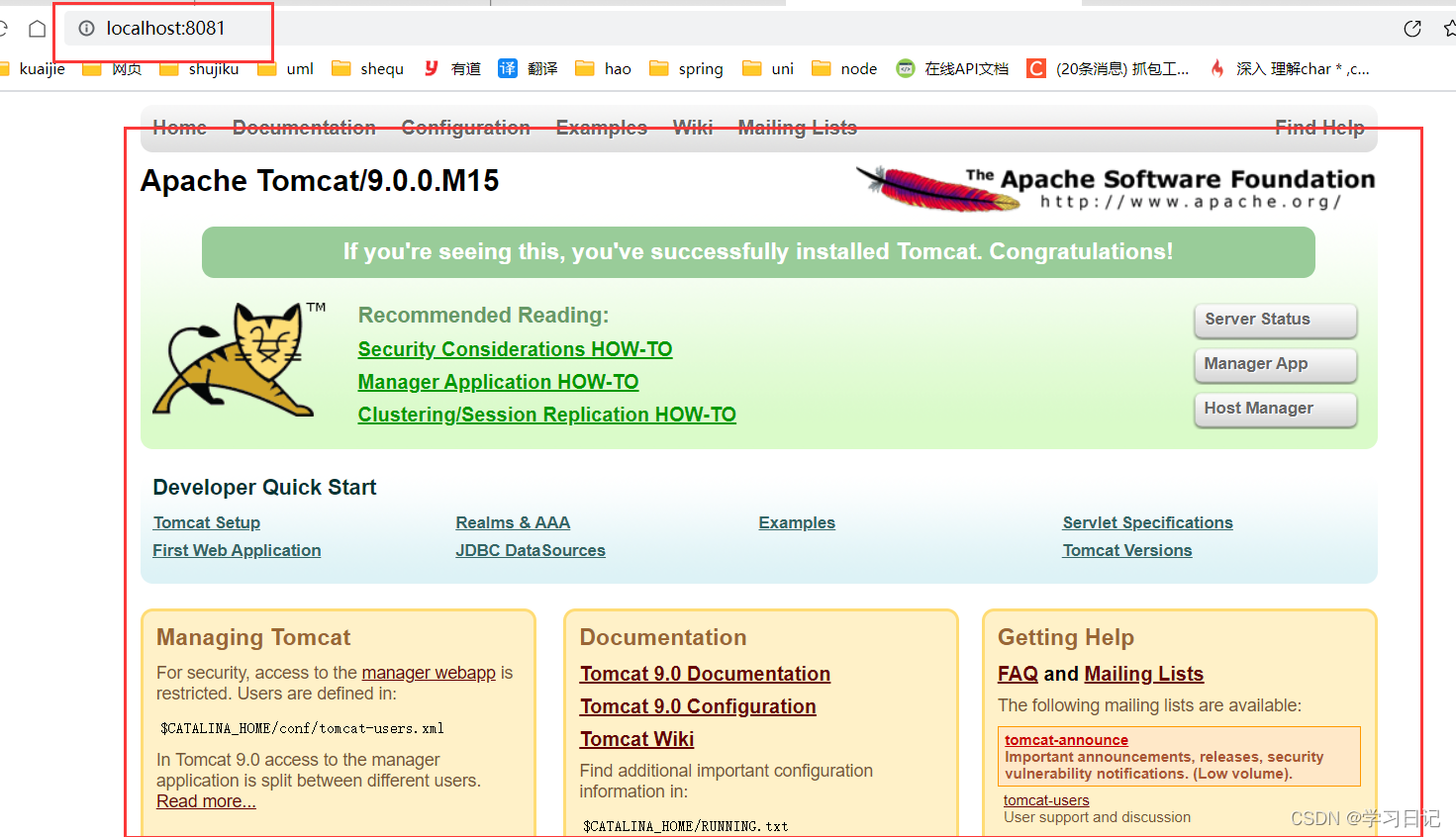This screenshot has height=837, width=1456.
Task: Open the Realms & AAA link
Action: (513, 522)
